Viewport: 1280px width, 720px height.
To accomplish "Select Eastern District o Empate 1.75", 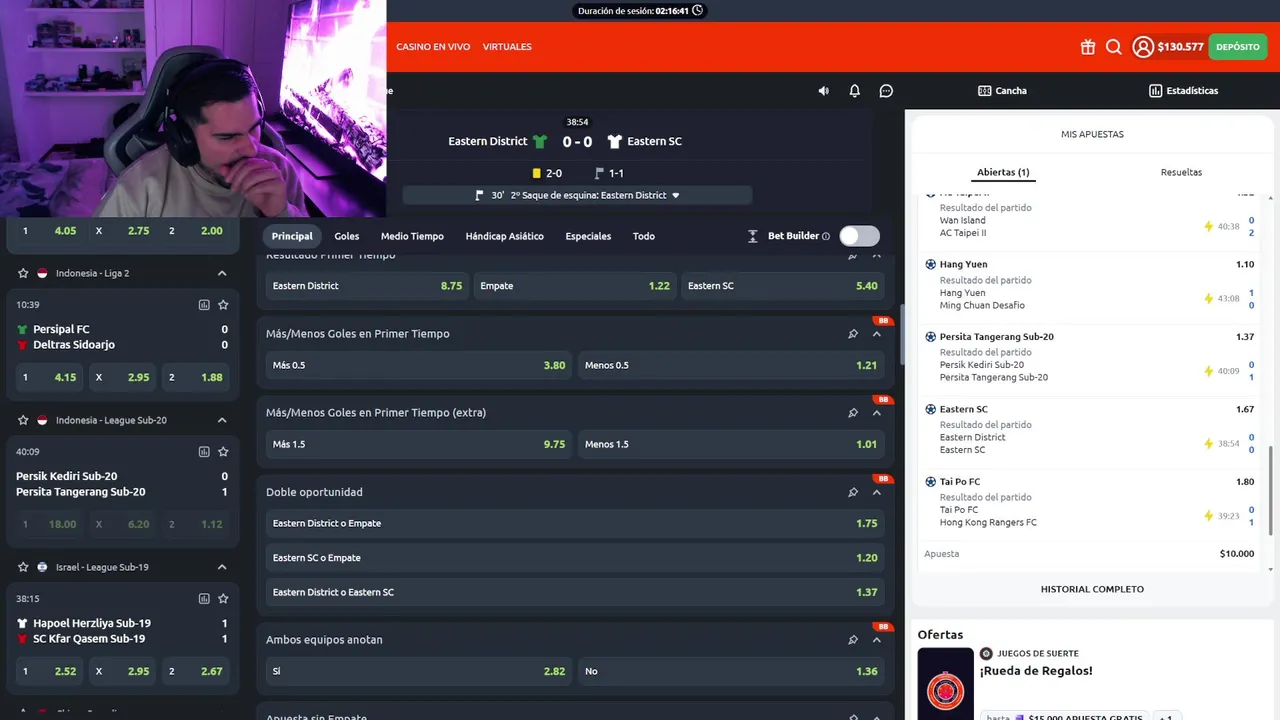I will [x=575, y=523].
